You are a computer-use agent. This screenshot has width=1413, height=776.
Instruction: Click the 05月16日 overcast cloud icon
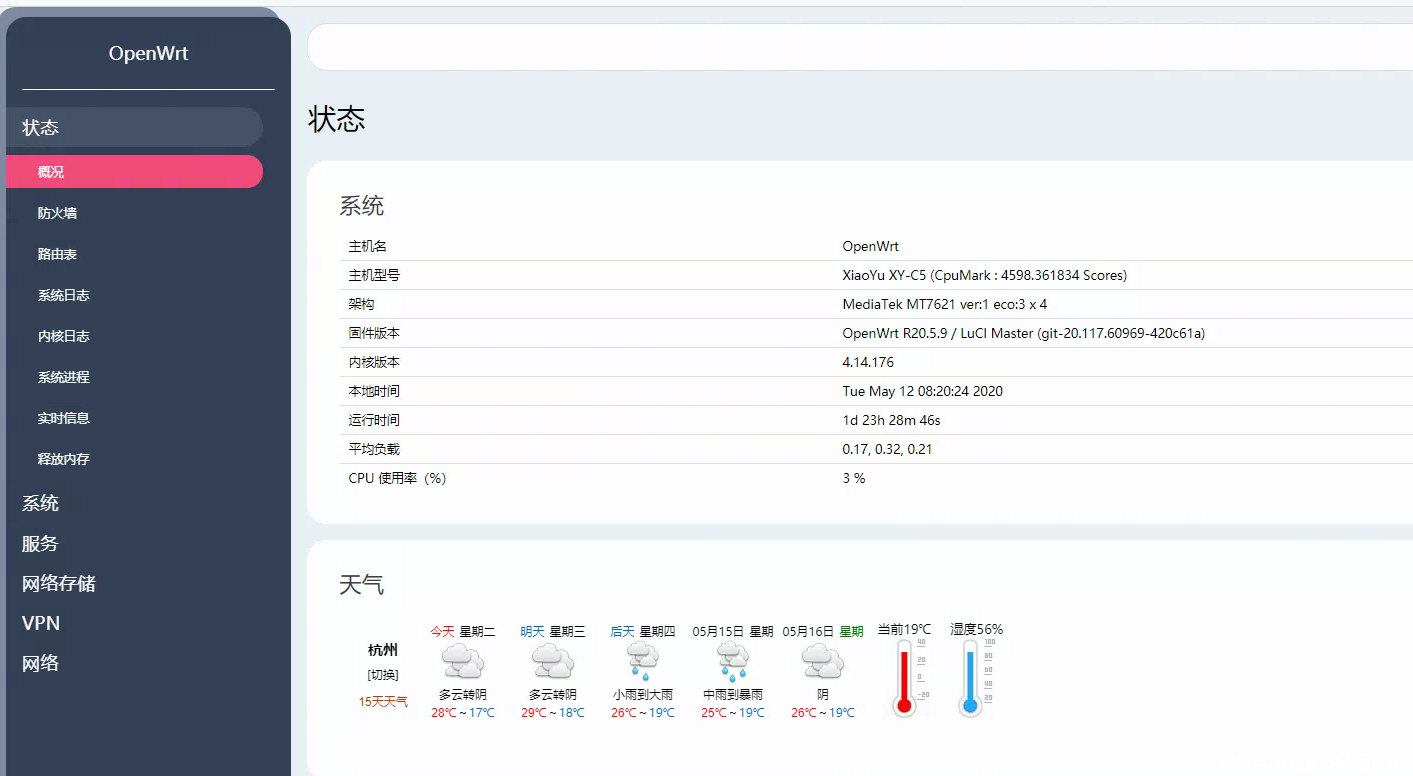822,662
